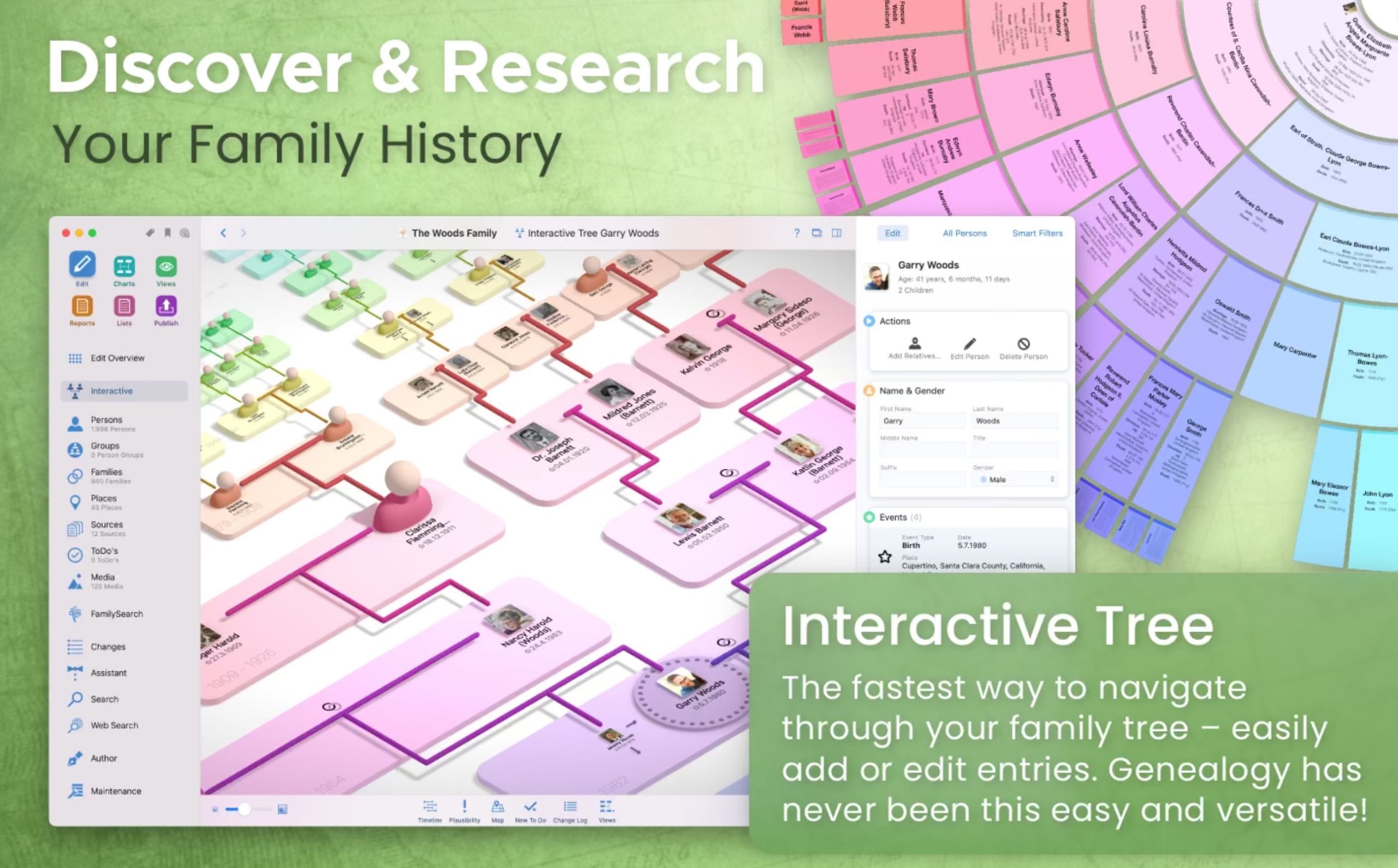This screenshot has width=1398, height=868.
Task: Open Plausibility in bottom toolbar
Action: [x=464, y=811]
